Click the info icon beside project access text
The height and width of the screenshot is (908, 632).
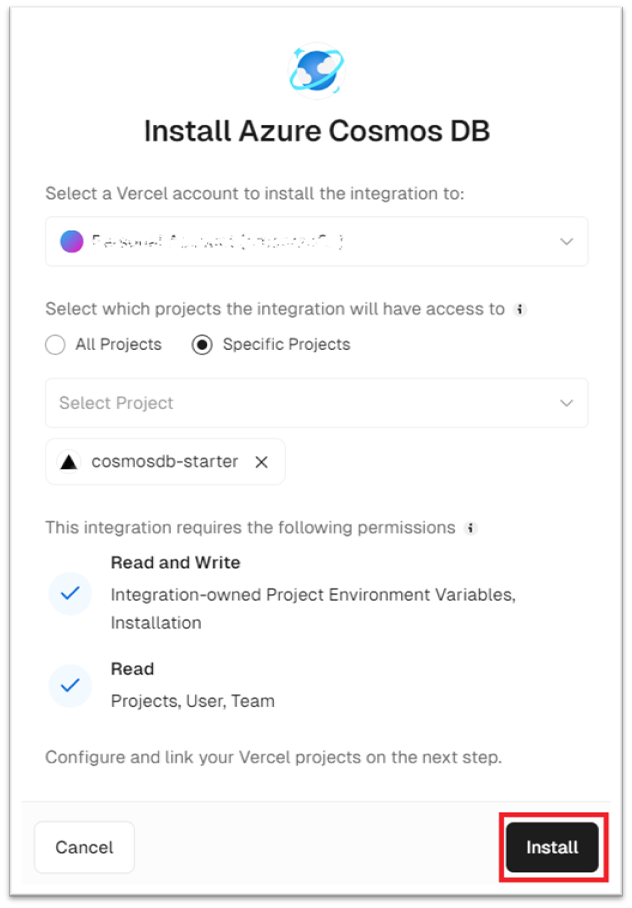[519, 310]
